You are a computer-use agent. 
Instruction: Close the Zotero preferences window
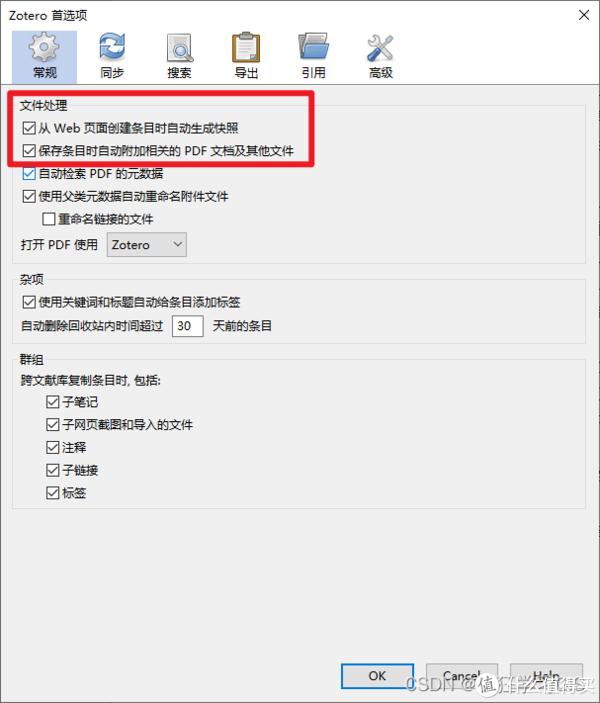point(584,15)
